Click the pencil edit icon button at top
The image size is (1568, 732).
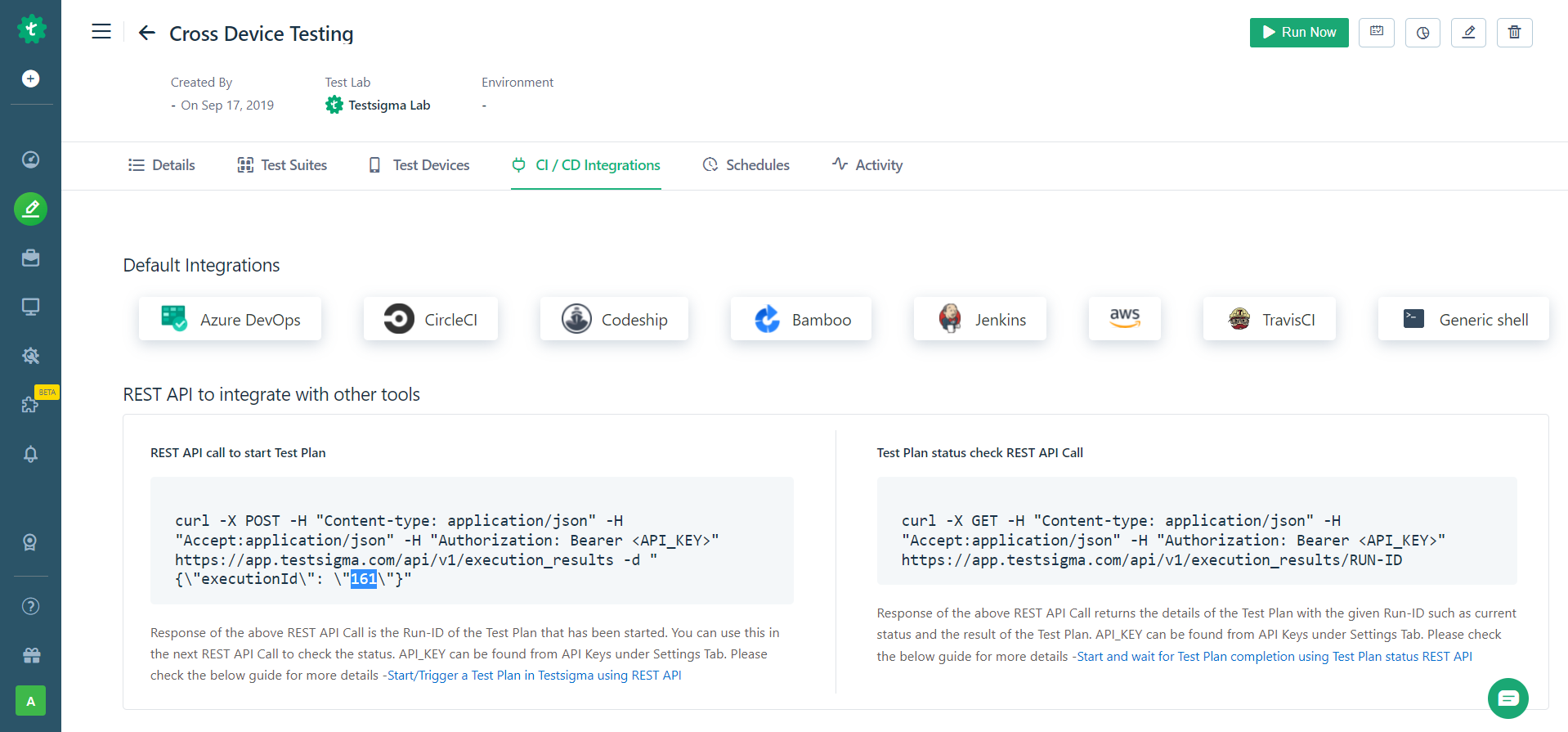point(1468,33)
